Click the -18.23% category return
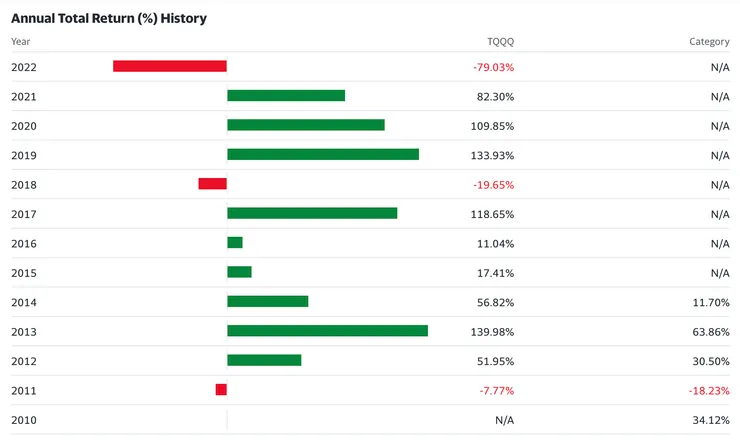The image size is (740, 445). tap(708, 390)
